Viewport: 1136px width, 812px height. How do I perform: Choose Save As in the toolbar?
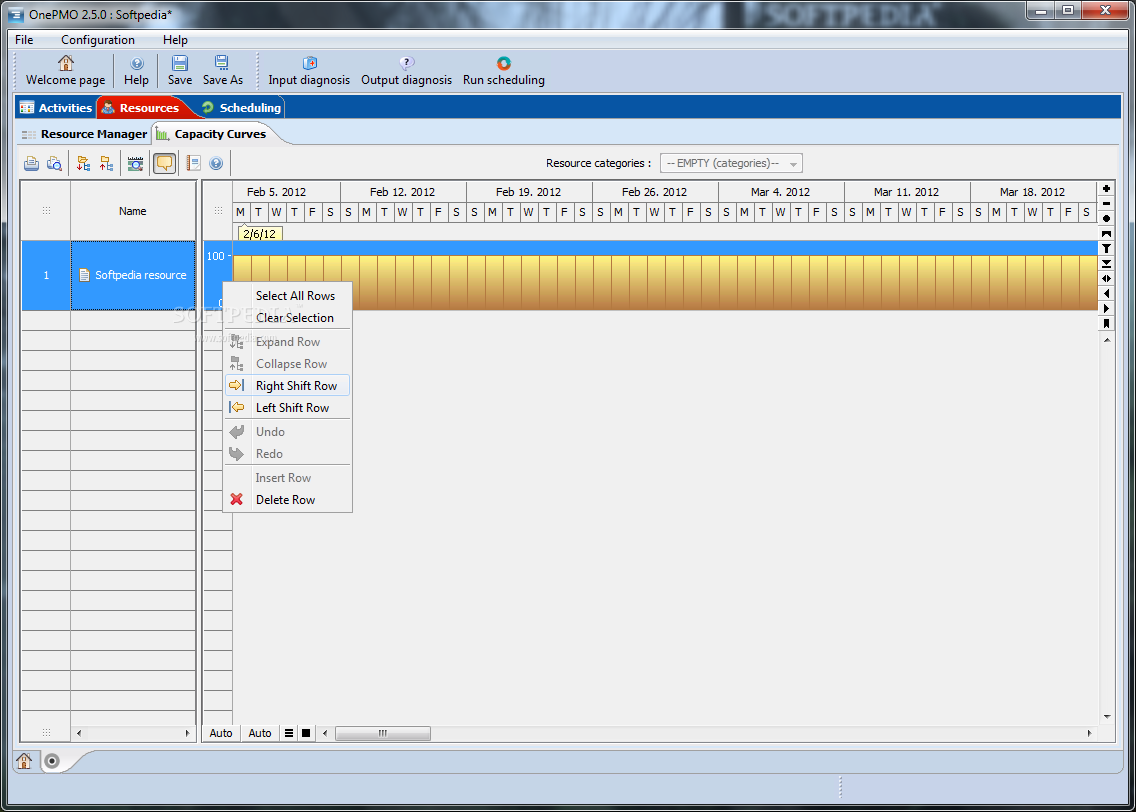[x=222, y=70]
